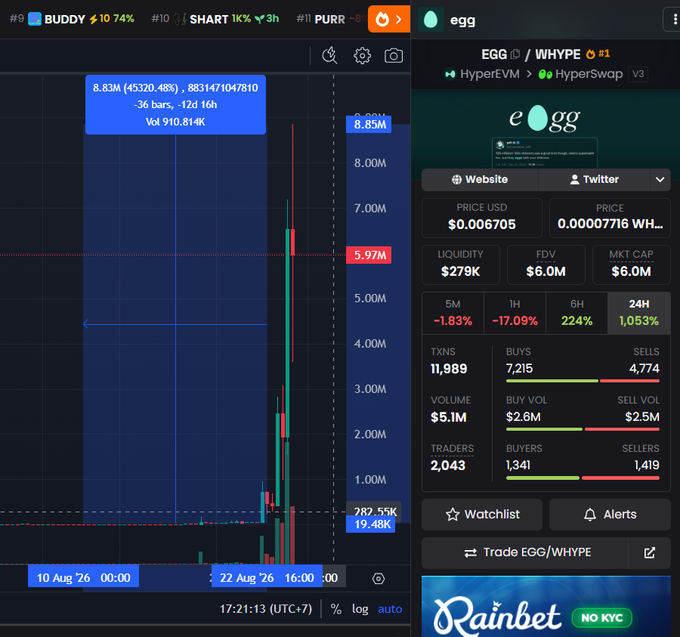Toggle log scale on chart
The height and width of the screenshot is (637, 680).
click(360, 609)
